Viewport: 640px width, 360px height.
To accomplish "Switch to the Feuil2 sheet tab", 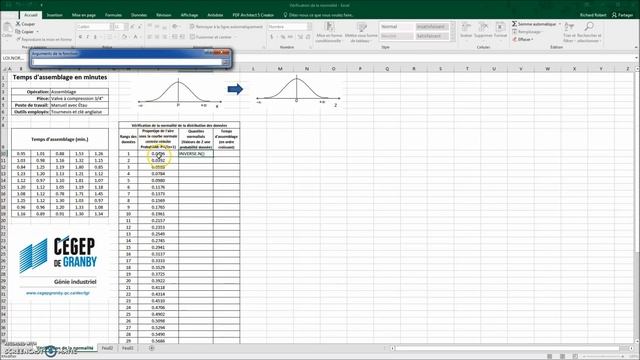I will click(x=107, y=348).
